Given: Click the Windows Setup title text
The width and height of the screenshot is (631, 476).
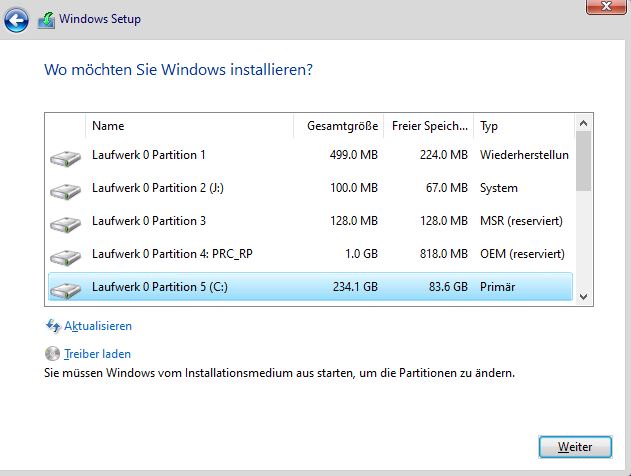Looking at the screenshot, I should pyautogui.click(x=100, y=19).
